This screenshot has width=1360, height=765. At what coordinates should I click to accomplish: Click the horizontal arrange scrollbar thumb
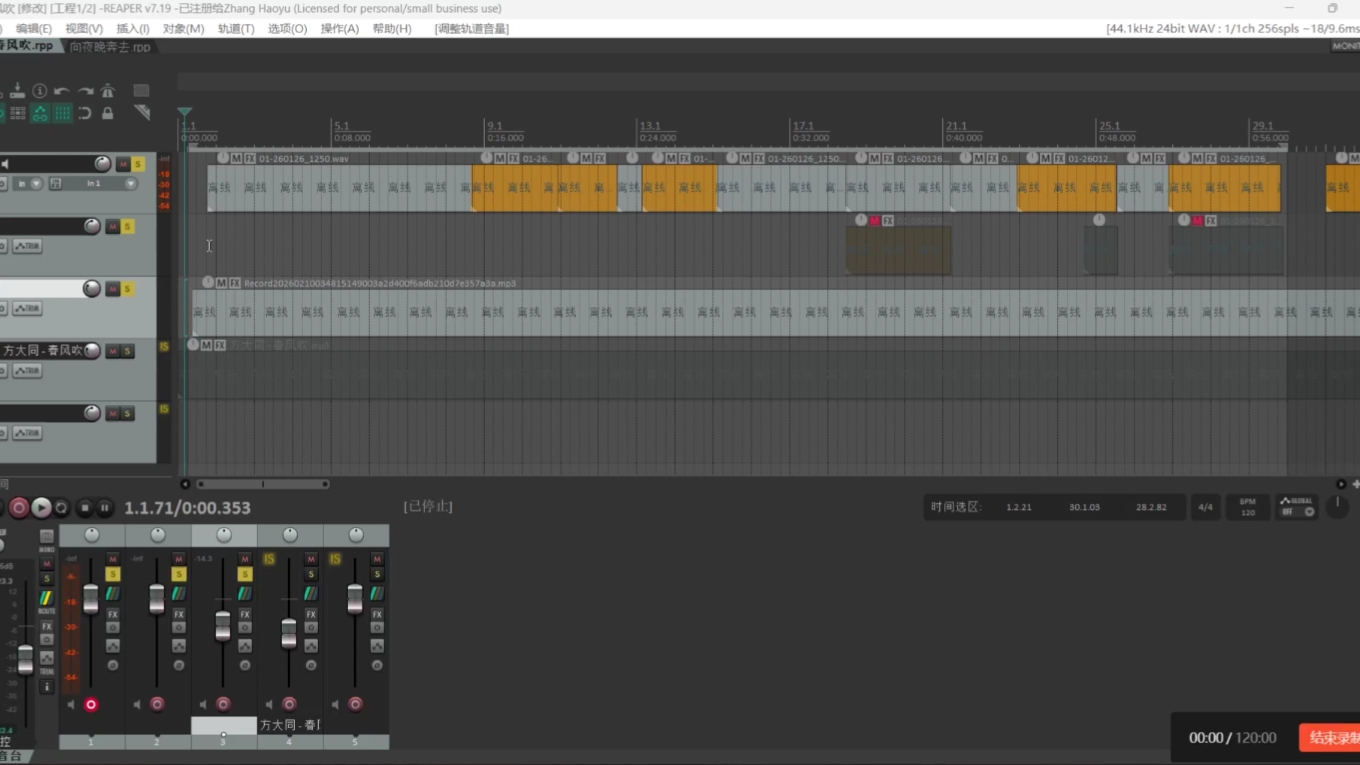(262, 484)
